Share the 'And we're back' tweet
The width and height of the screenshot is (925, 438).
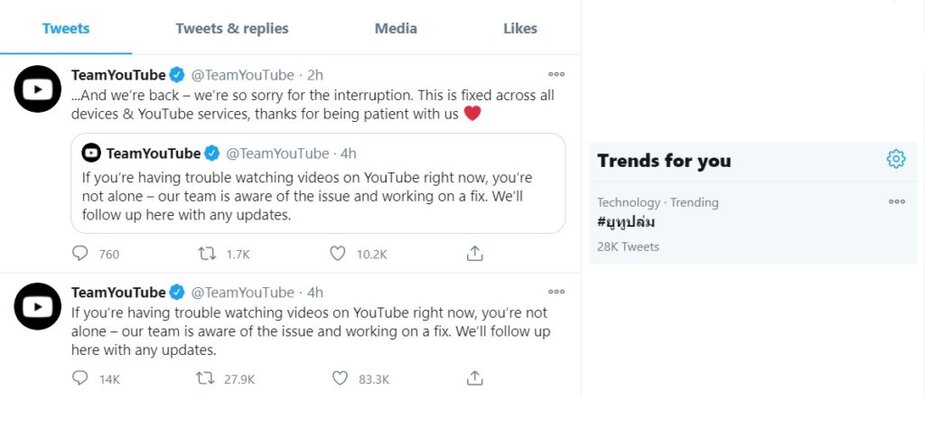[475, 253]
